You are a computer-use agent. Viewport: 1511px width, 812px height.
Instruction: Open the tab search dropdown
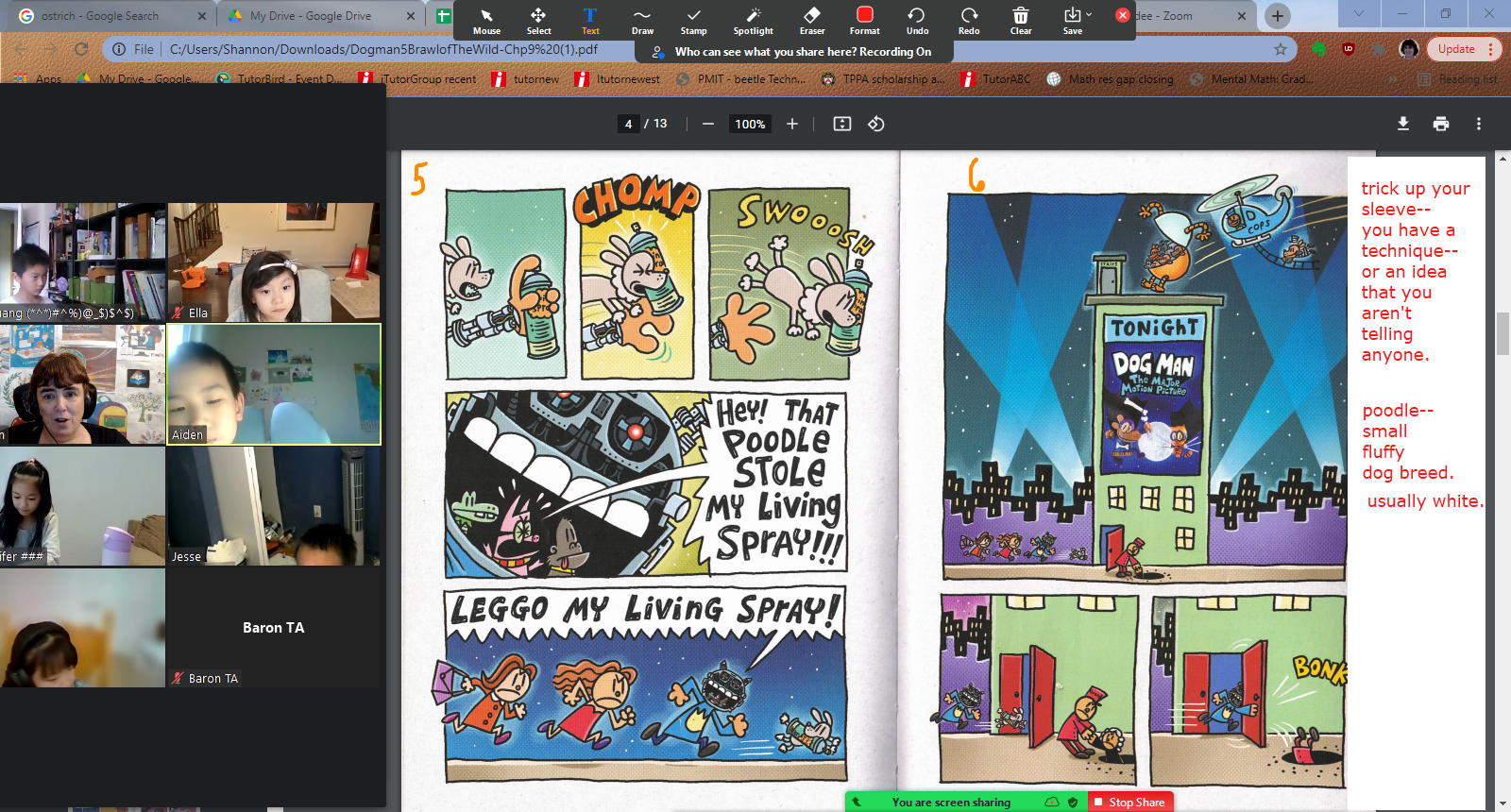1358,14
